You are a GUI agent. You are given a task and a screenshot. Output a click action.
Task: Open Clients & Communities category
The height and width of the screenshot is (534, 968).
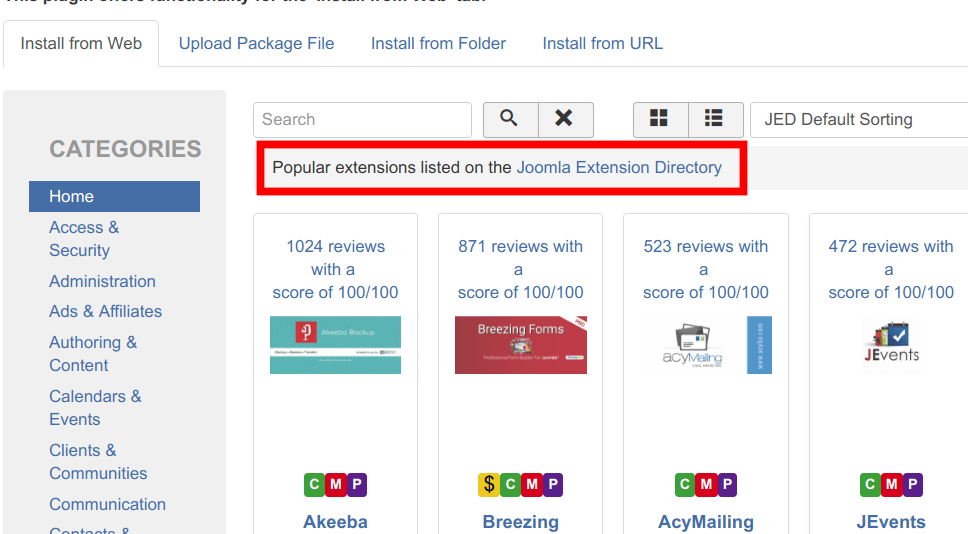coord(98,462)
